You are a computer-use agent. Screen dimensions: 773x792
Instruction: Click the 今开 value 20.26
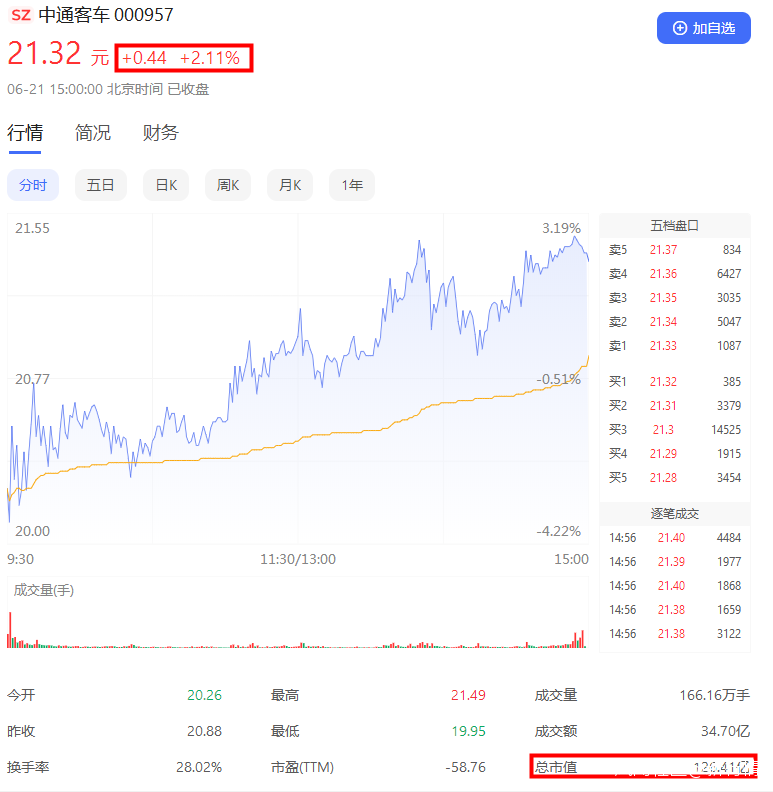coord(204,695)
